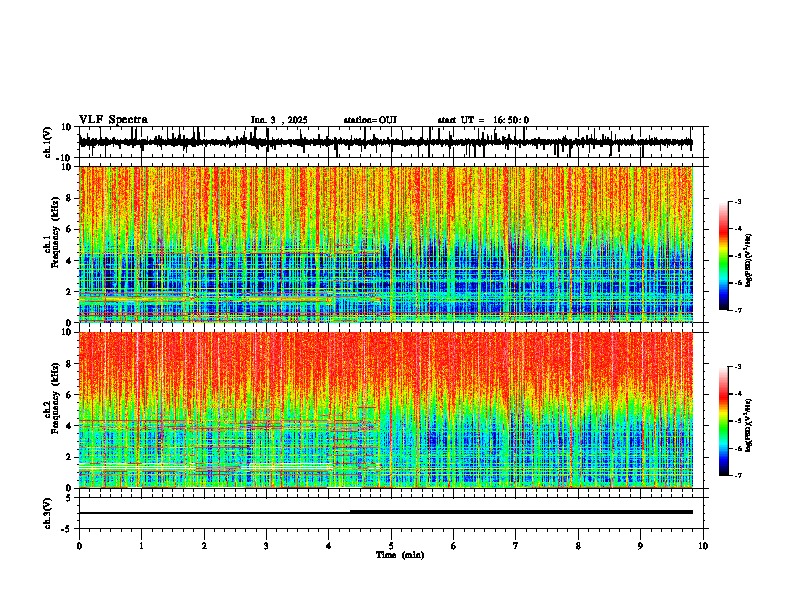Click the ch.3 voltage trace panel

[391, 513]
